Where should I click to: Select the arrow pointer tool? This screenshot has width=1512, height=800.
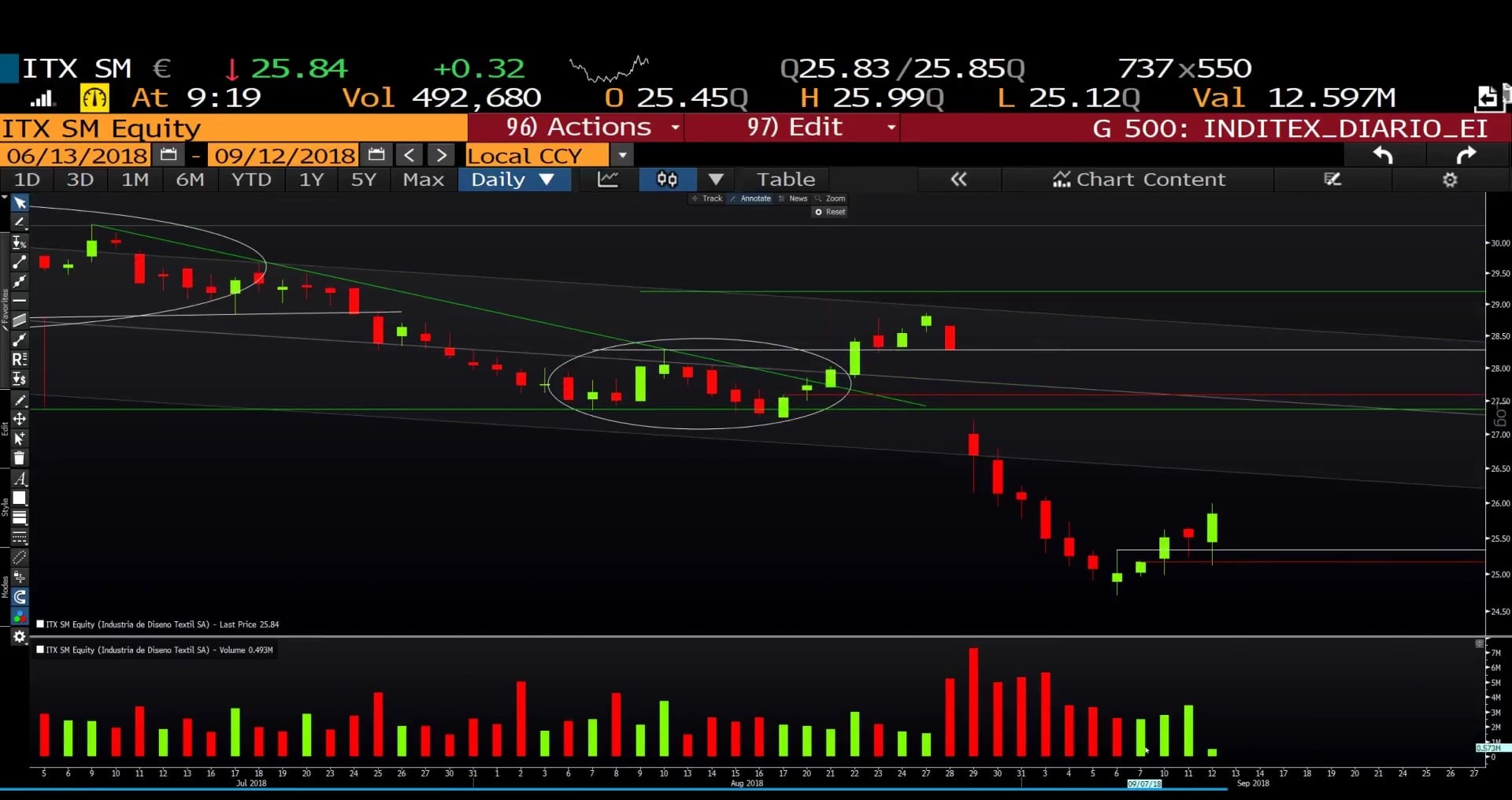point(20,203)
